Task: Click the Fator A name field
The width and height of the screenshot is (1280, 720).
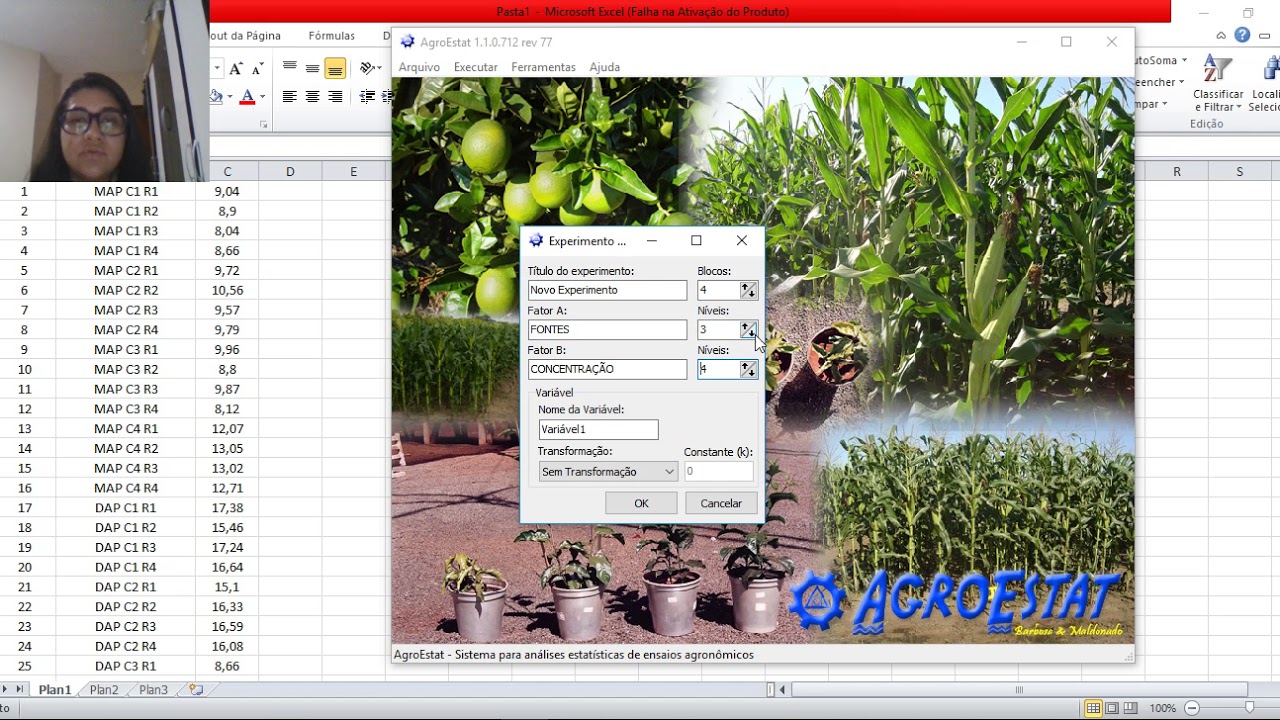Action: [x=607, y=329]
